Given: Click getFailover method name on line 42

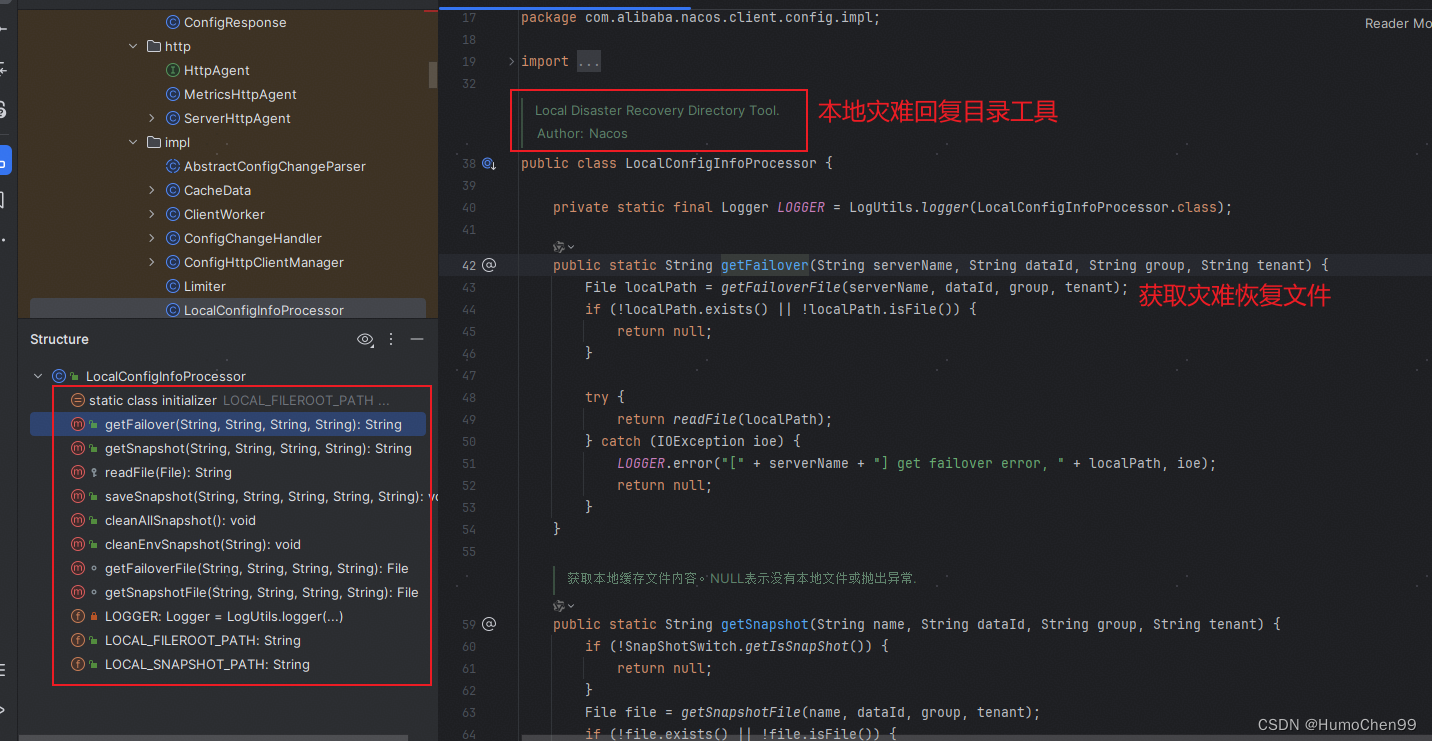Looking at the screenshot, I should tap(765, 265).
